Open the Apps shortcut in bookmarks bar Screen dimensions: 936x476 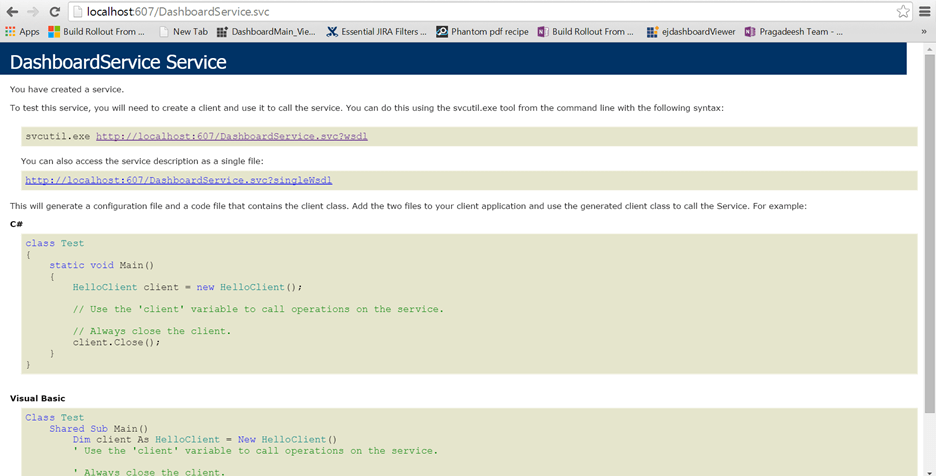22,32
